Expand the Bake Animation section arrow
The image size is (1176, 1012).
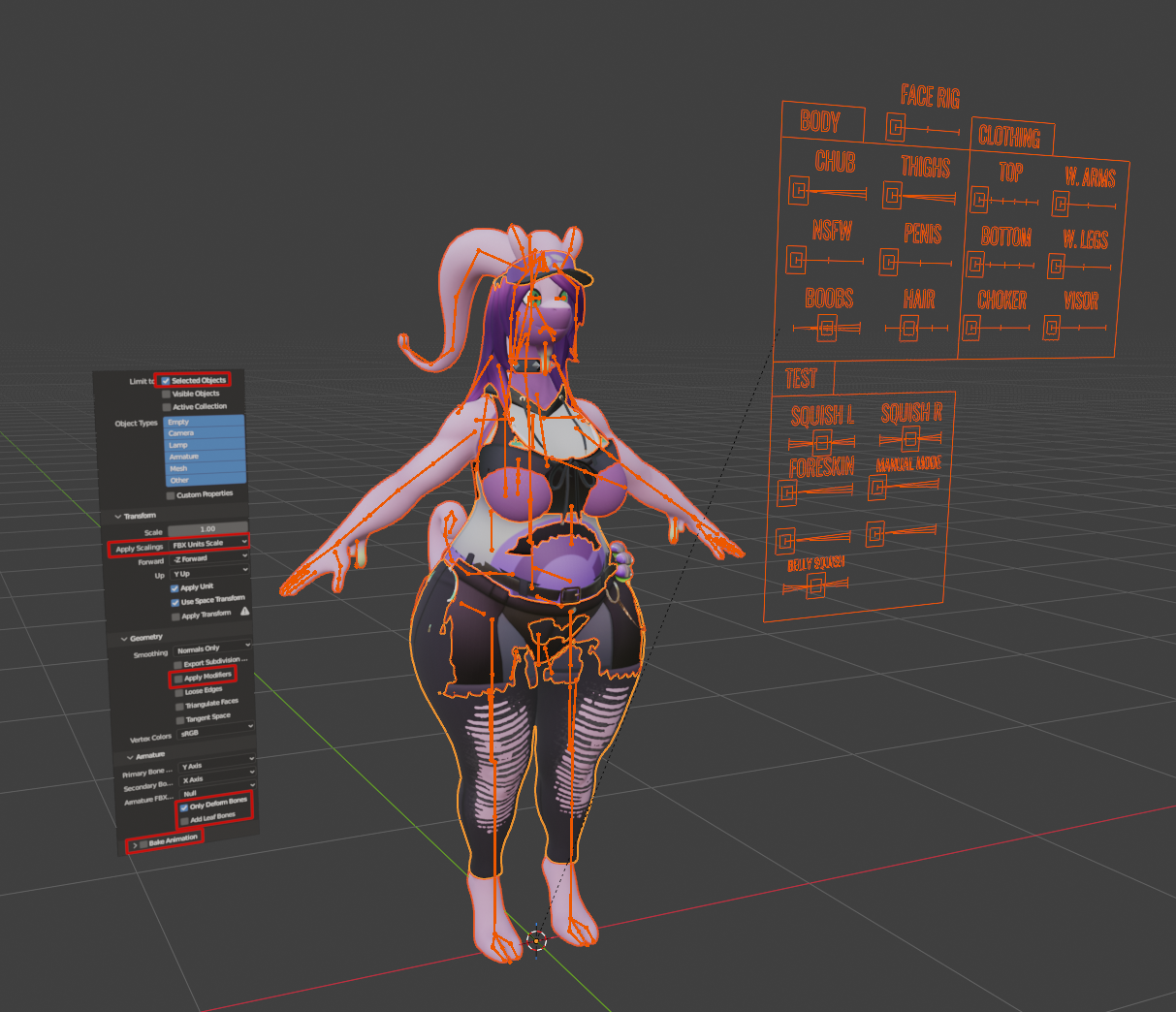click(x=134, y=846)
